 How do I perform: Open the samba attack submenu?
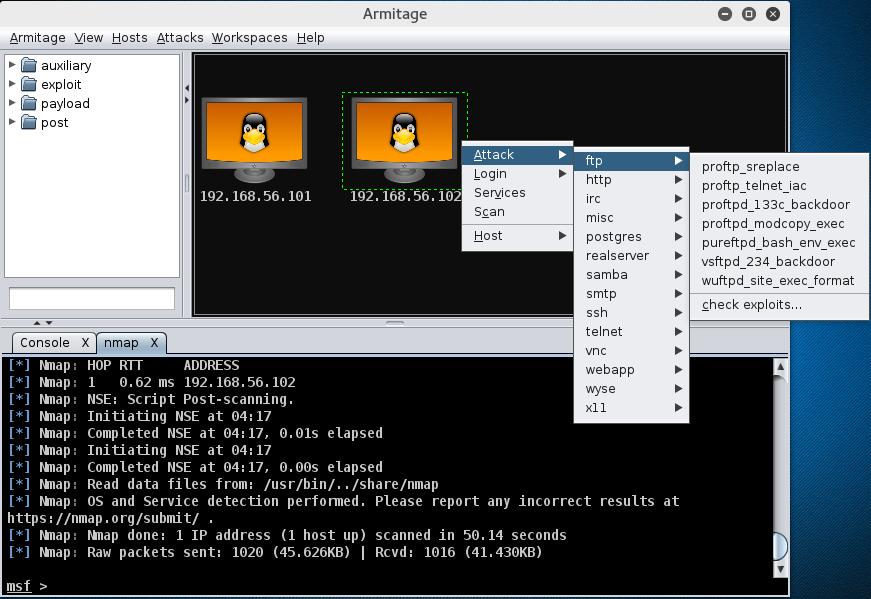[632, 274]
